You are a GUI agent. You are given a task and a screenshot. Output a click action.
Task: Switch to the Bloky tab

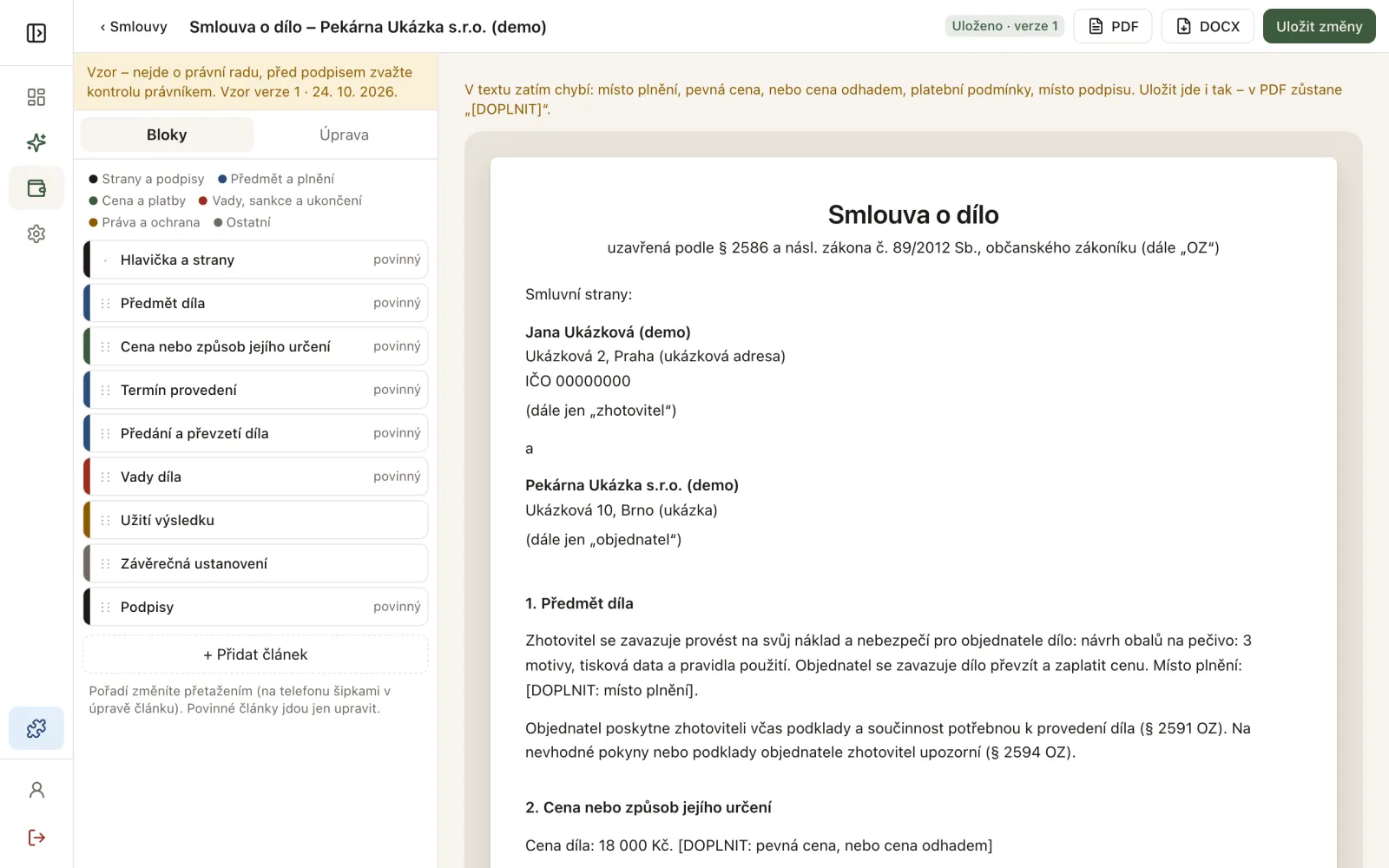coord(167,135)
